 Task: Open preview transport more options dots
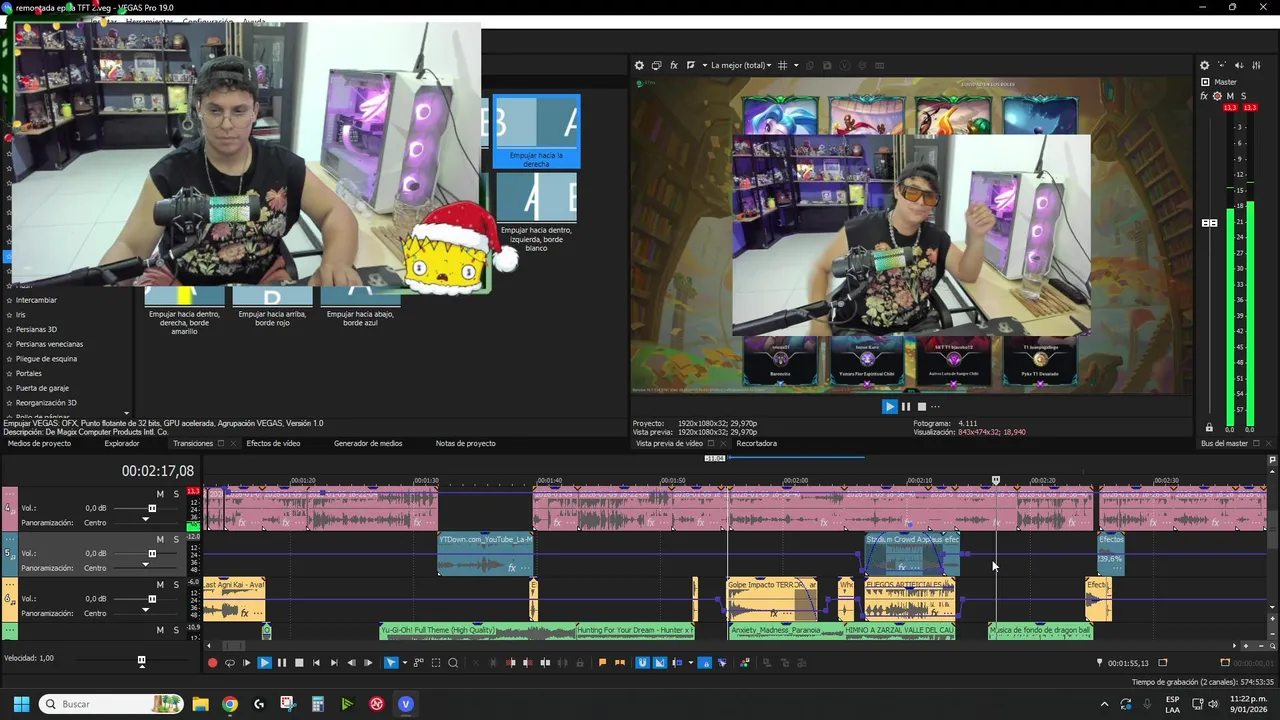click(x=935, y=407)
